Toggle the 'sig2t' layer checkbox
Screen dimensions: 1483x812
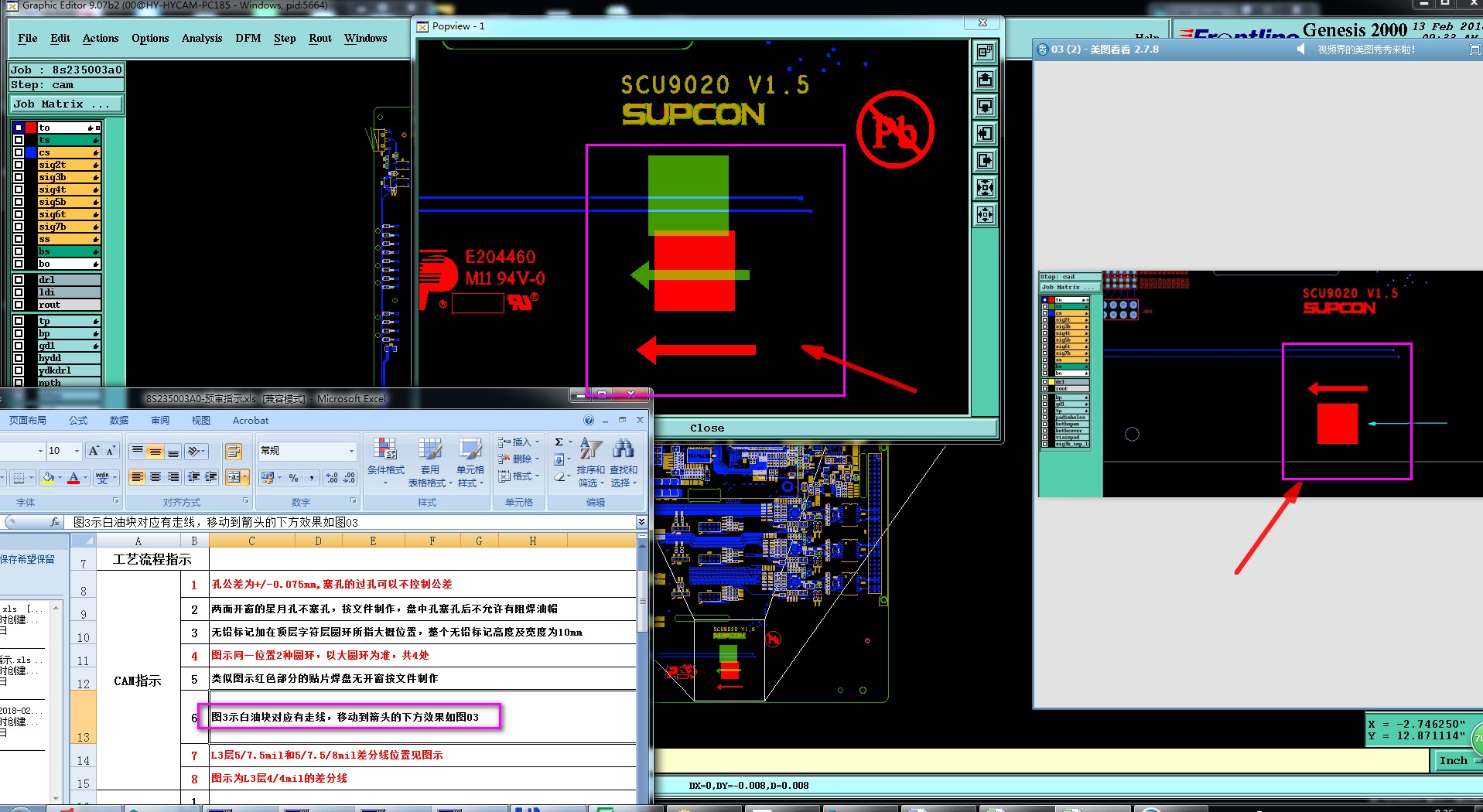(19, 165)
